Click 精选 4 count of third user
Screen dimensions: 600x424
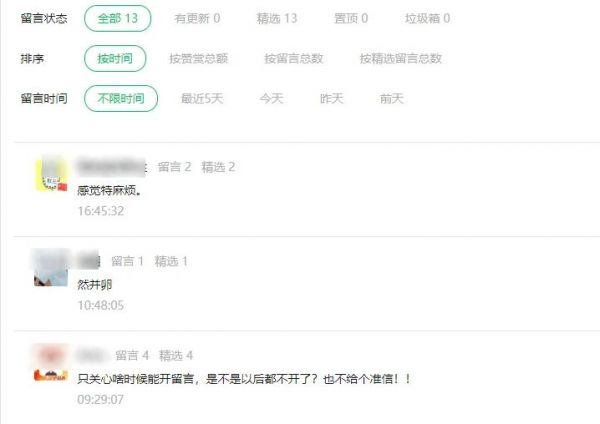pyautogui.click(x=176, y=356)
